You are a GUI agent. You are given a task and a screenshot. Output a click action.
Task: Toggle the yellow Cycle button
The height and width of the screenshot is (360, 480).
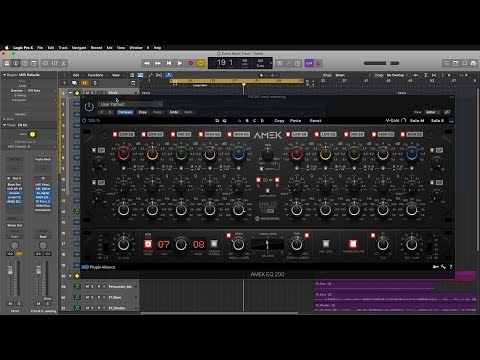click(201, 63)
